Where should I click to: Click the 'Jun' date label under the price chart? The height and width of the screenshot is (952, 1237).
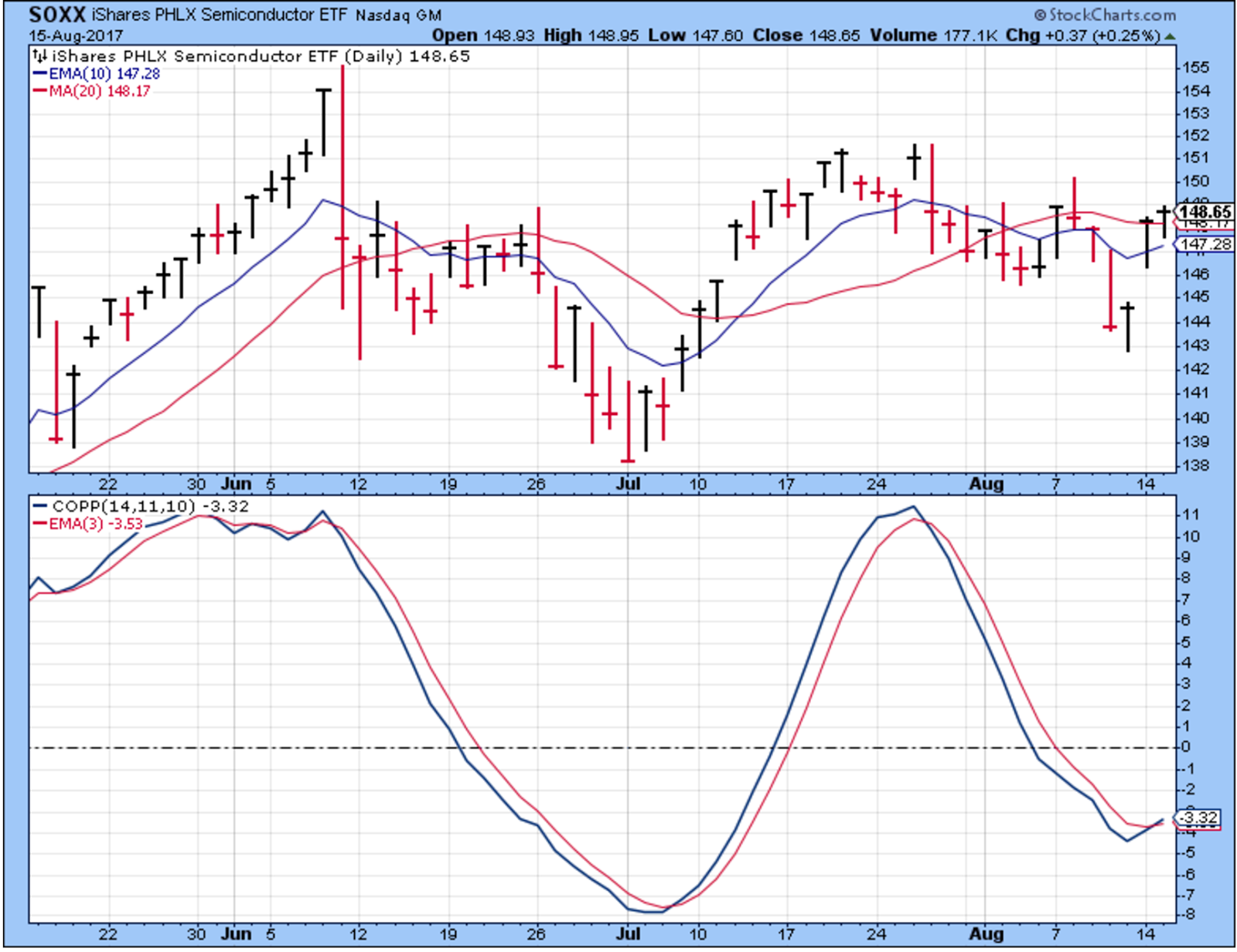[236, 484]
